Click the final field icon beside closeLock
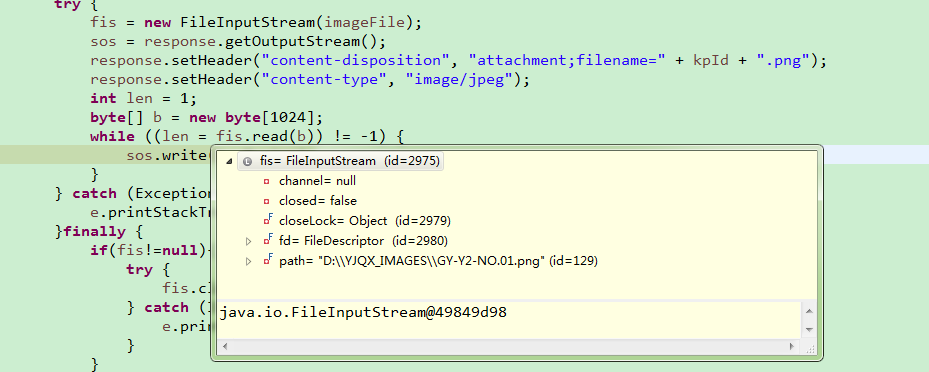 (268, 220)
